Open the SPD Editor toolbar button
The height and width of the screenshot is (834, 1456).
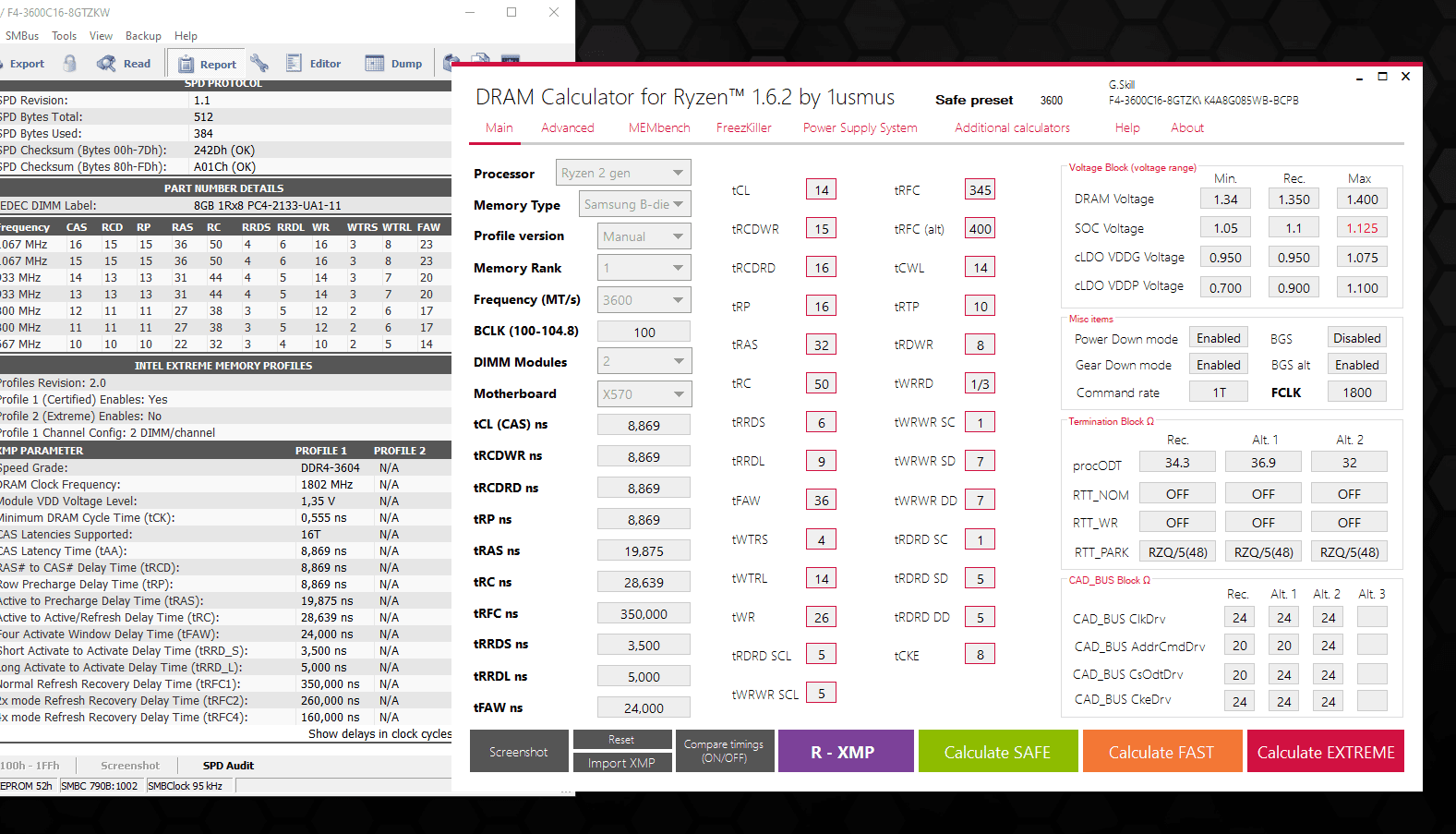314,64
